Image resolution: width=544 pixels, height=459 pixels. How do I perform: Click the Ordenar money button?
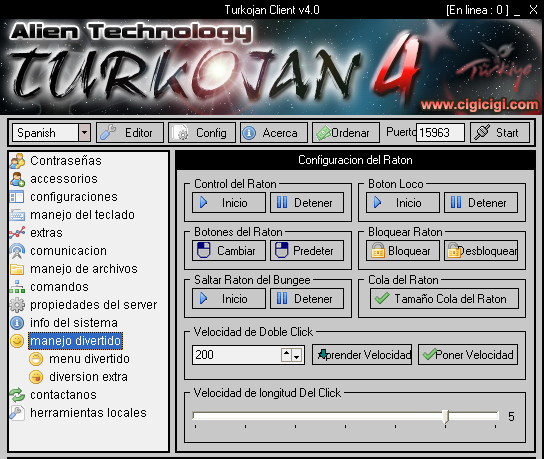[346, 133]
